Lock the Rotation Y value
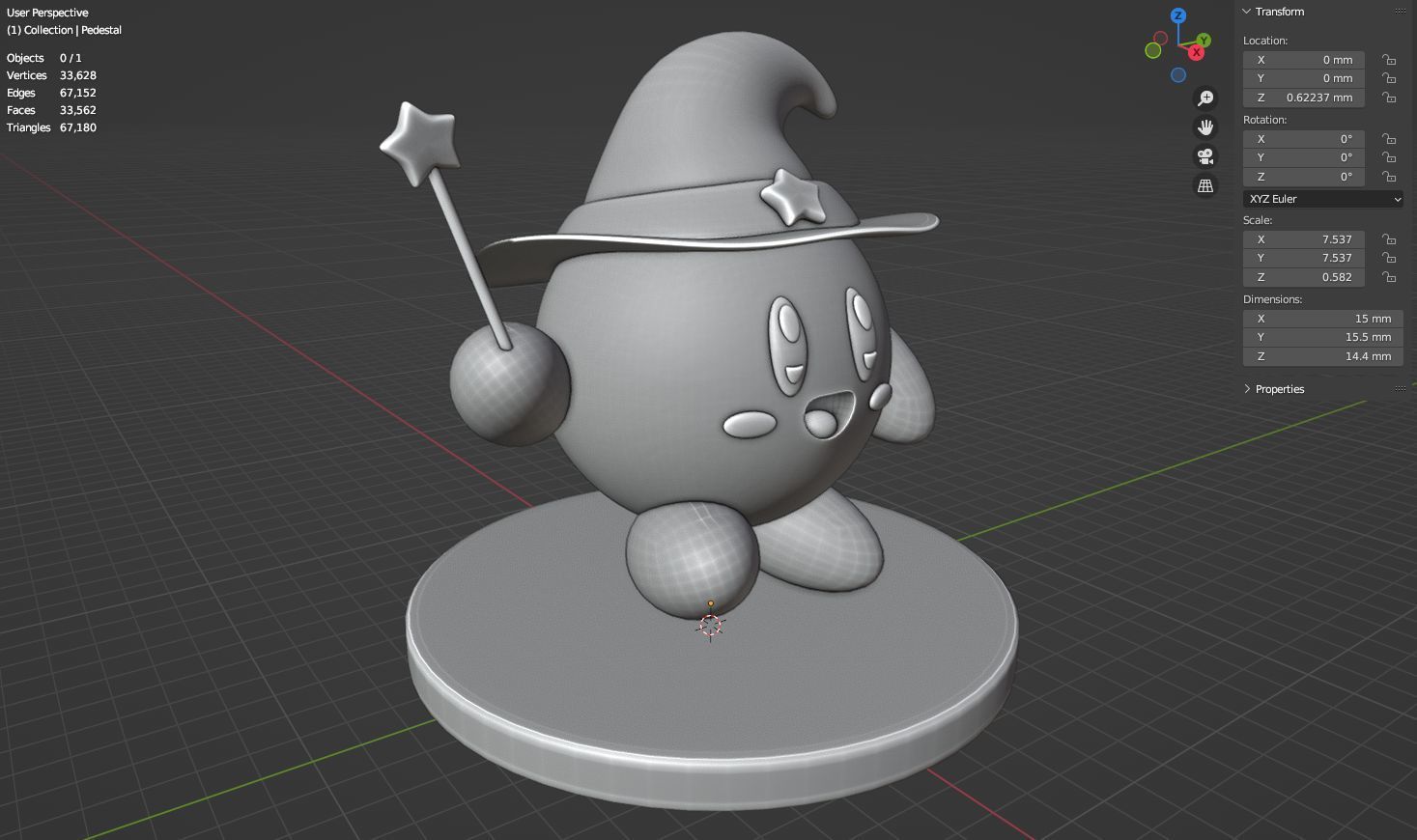This screenshot has height=840, width=1417. (x=1389, y=157)
